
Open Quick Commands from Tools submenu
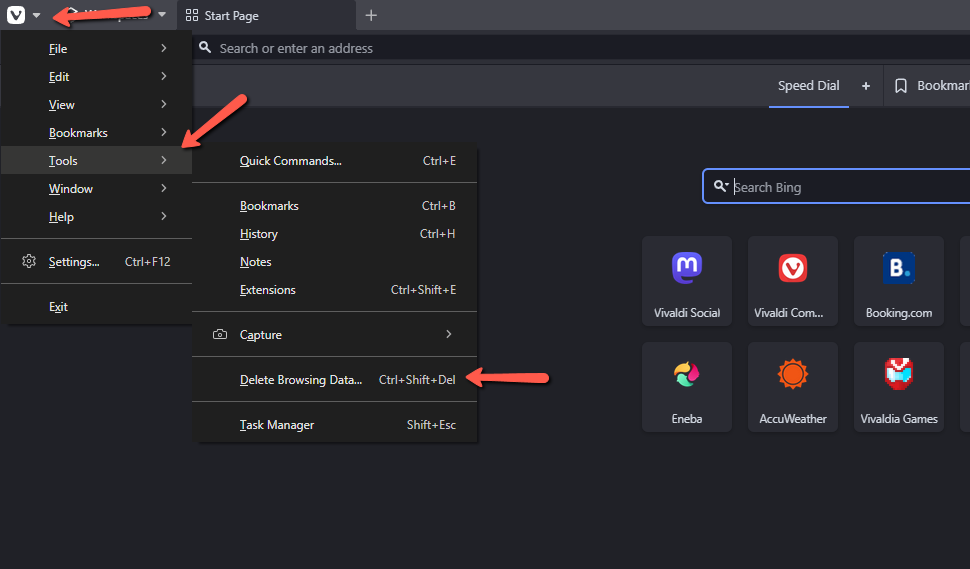(x=335, y=161)
